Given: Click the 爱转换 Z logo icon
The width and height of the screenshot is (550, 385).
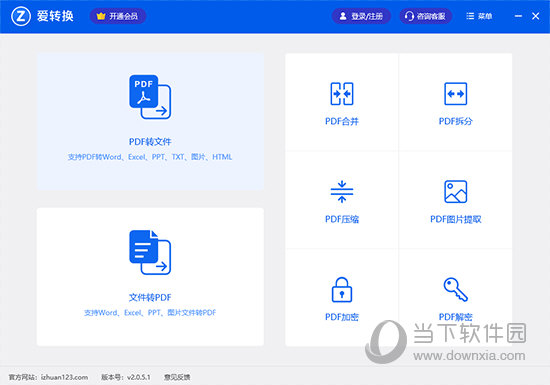Looking at the screenshot, I should pyautogui.click(x=21, y=16).
